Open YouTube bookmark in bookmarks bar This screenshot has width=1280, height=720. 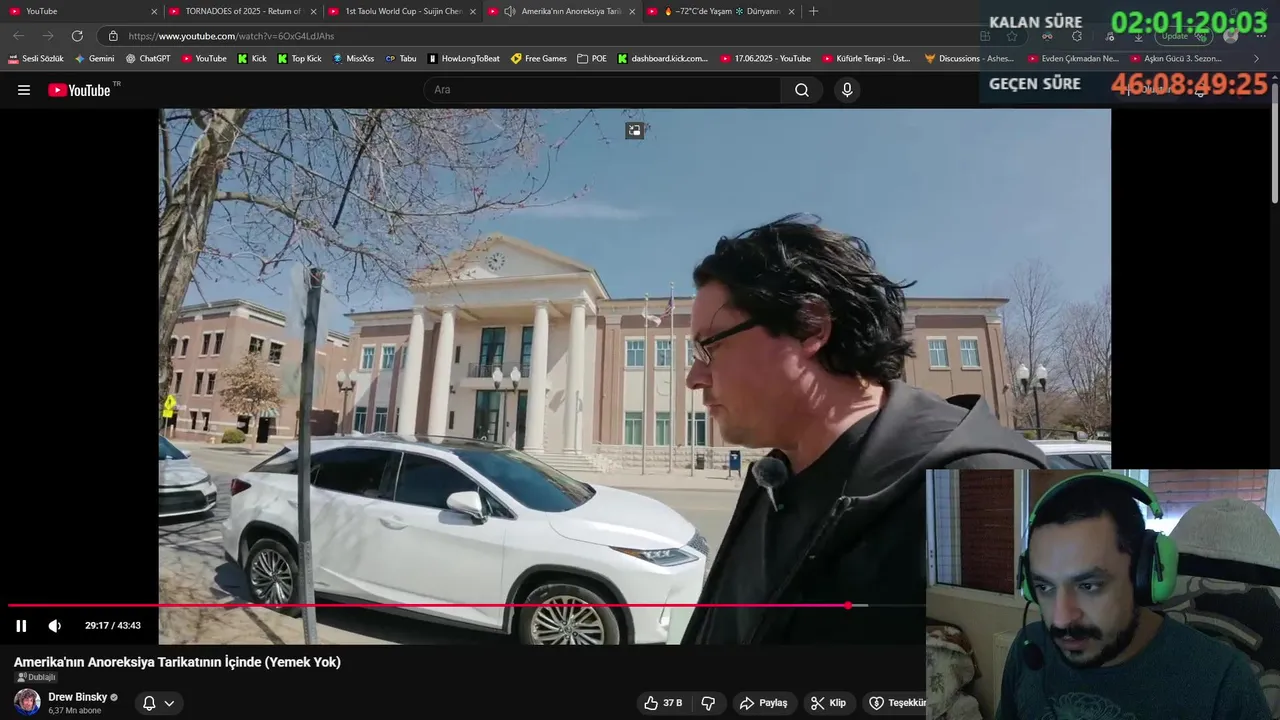pyautogui.click(x=204, y=58)
